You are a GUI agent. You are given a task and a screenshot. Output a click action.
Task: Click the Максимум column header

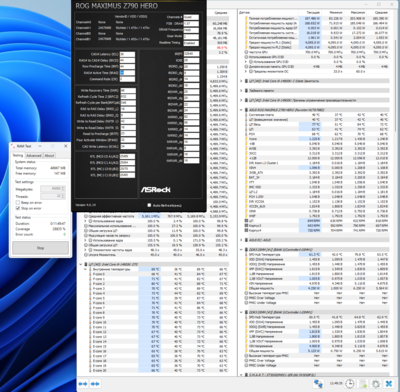(355, 12)
